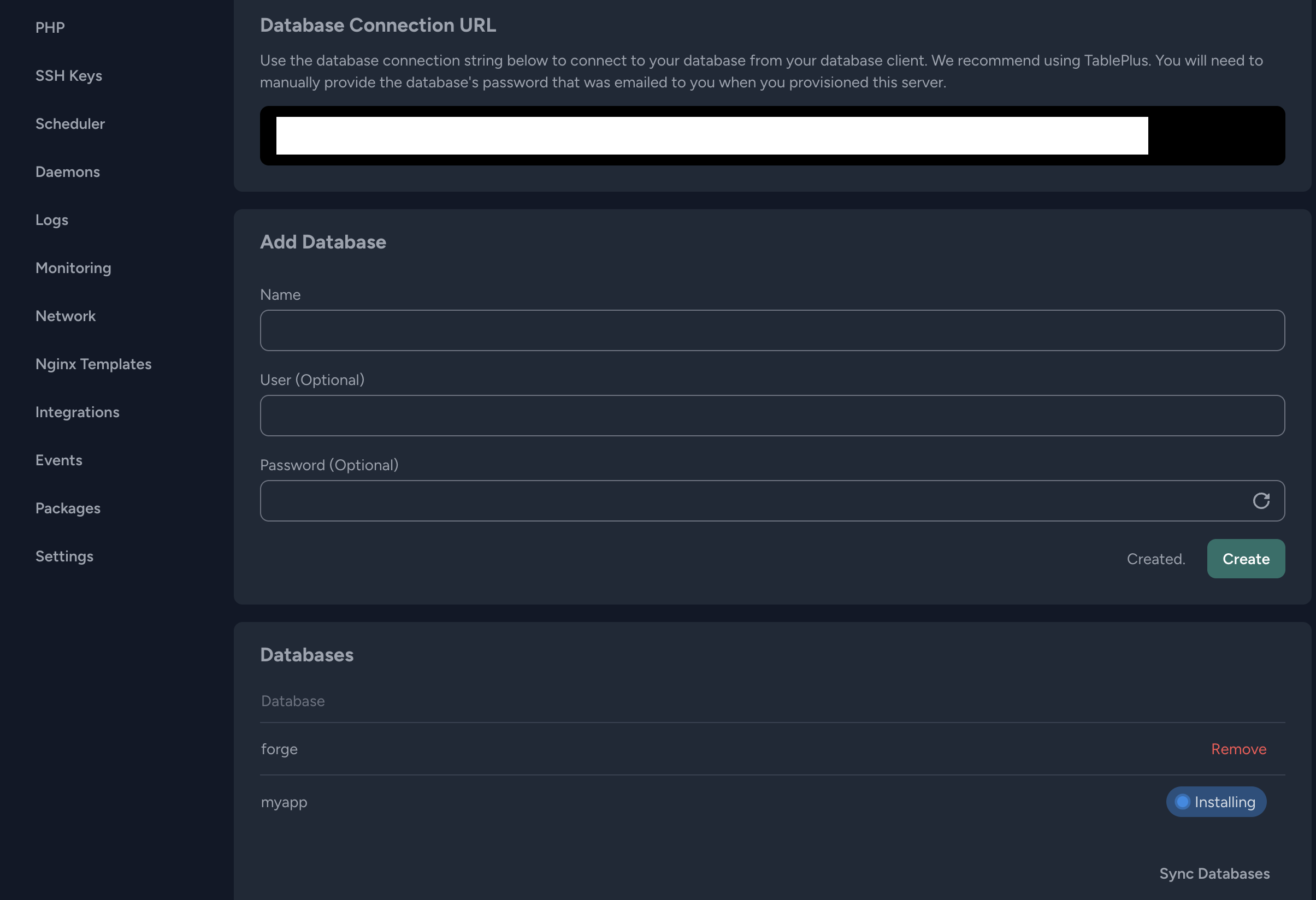Open the Logs page

[x=51, y=220]
